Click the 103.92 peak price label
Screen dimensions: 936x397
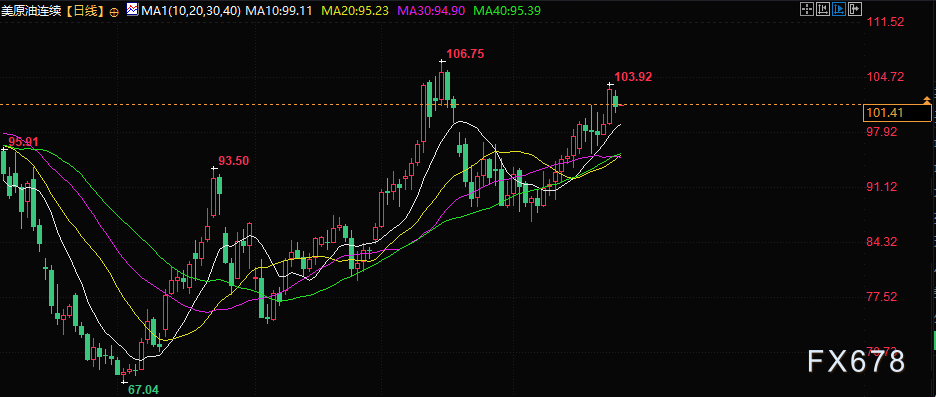pyautogui.click(x=633, y=76)
